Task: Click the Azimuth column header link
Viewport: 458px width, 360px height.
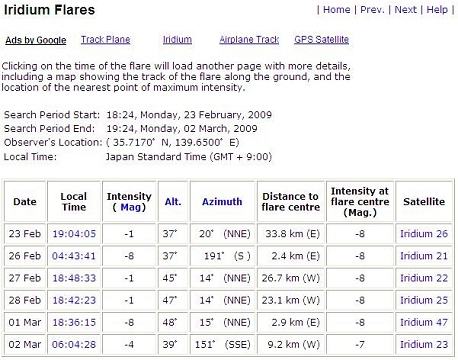Action: click(x=222, y=202)
